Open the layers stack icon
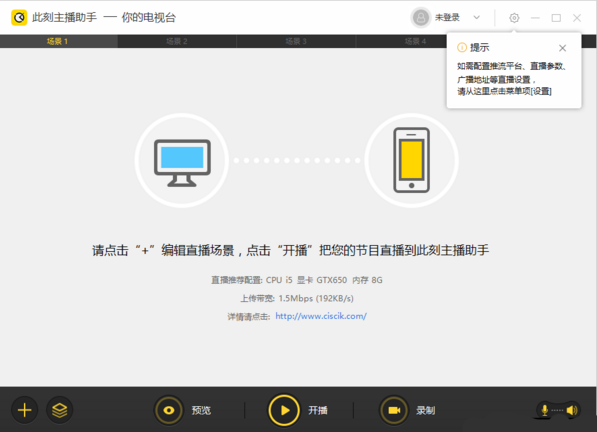597x432 pixels. [x=60, y=410]
